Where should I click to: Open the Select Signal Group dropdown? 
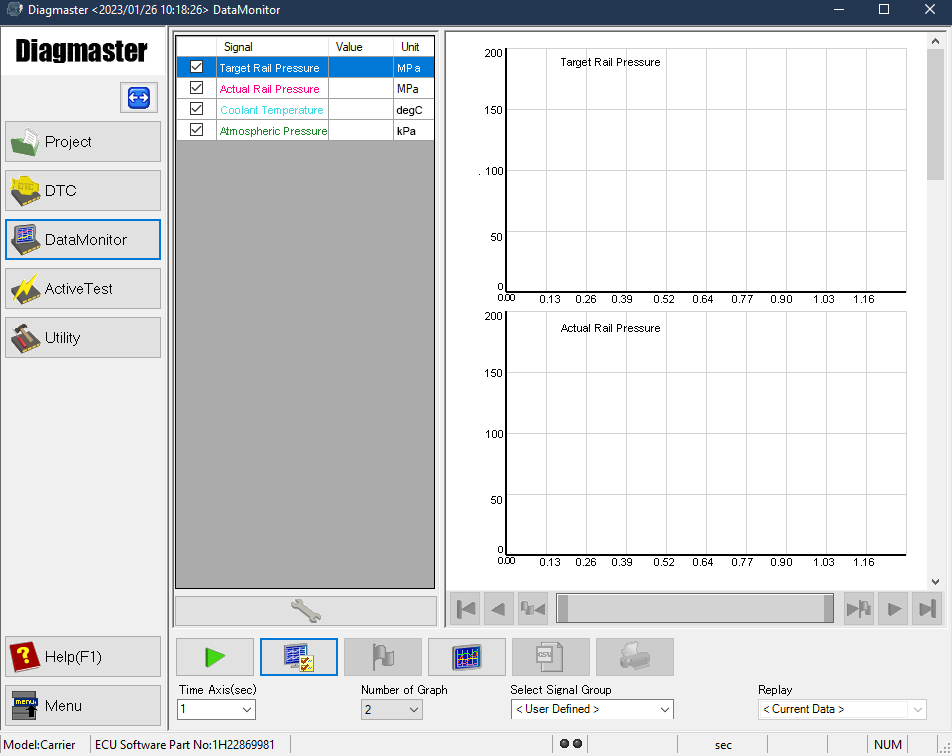point(592,709)
